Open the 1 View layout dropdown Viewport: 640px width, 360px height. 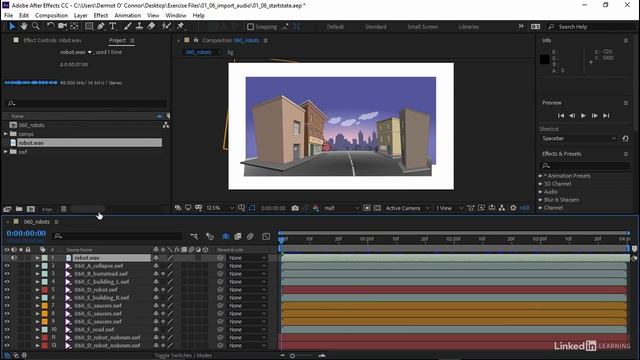click(x=449, y=208)
